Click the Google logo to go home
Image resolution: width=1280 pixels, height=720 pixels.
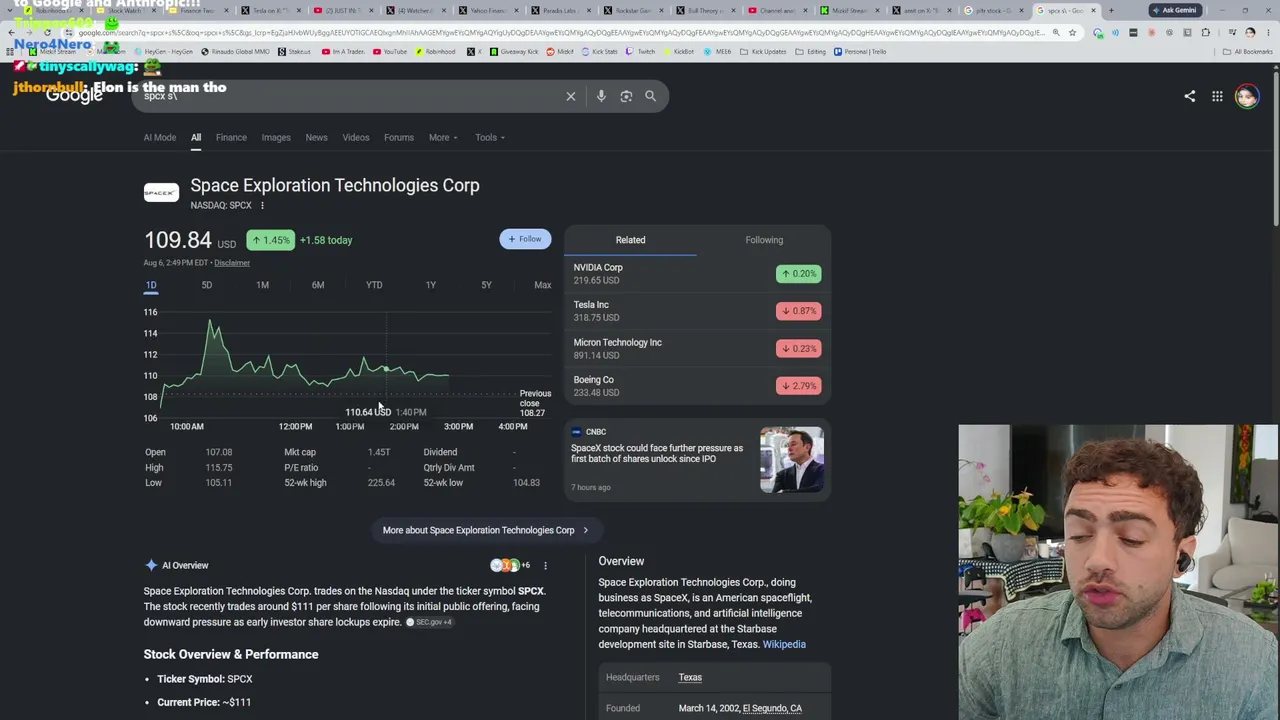[74, 96]
